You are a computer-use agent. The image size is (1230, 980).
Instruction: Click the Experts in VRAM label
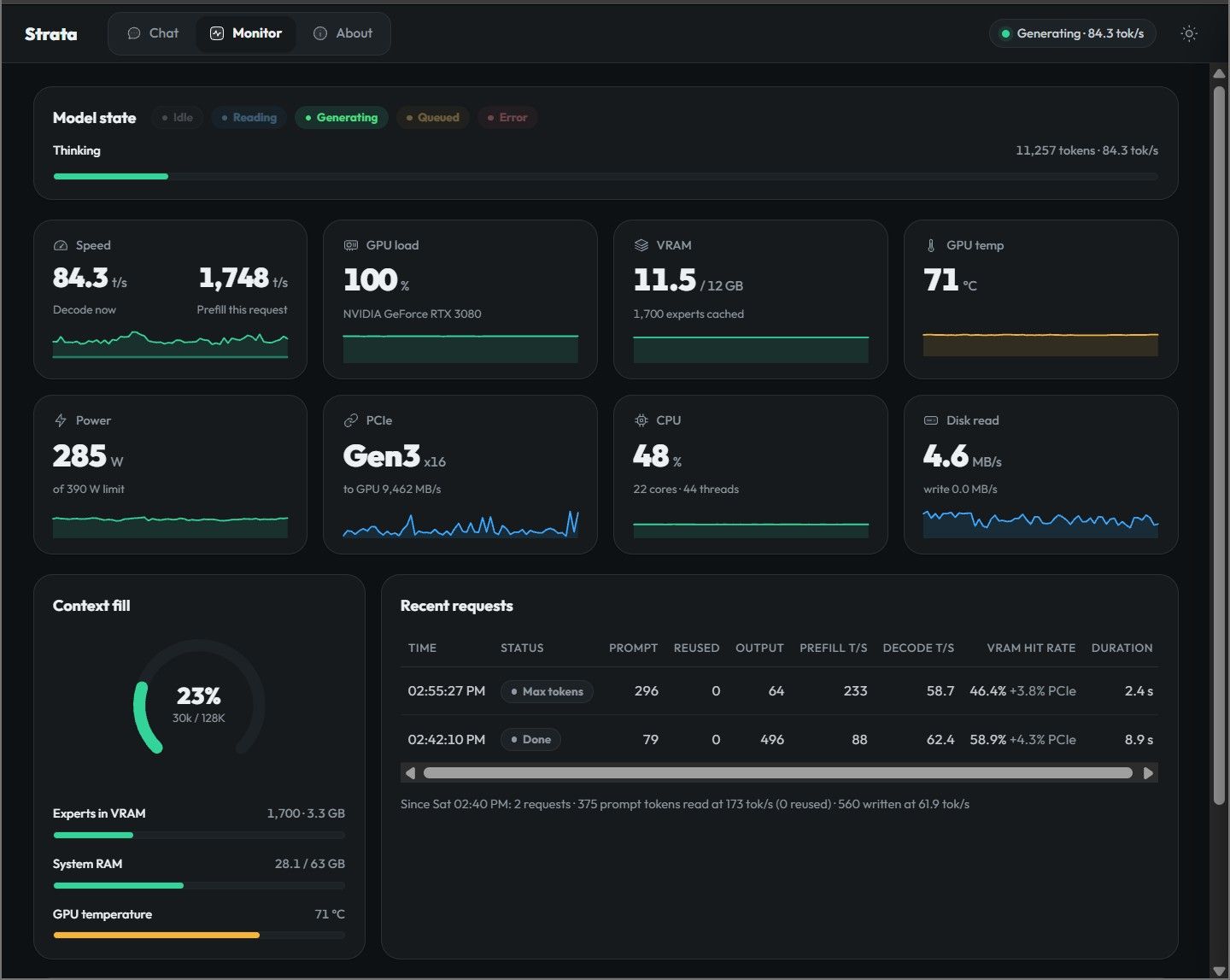99,813
